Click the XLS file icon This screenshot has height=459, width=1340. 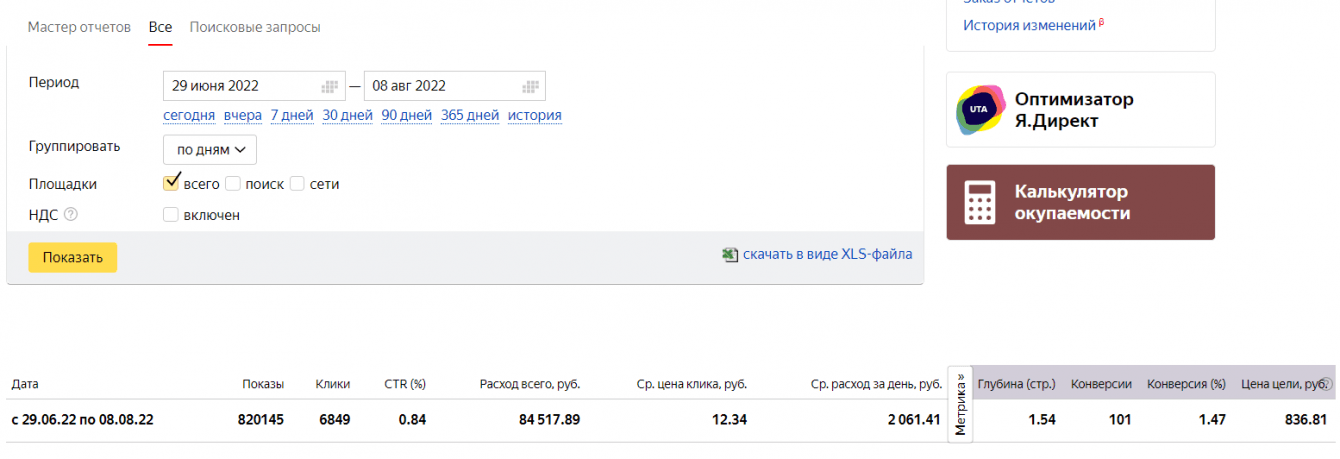[730, 255]
